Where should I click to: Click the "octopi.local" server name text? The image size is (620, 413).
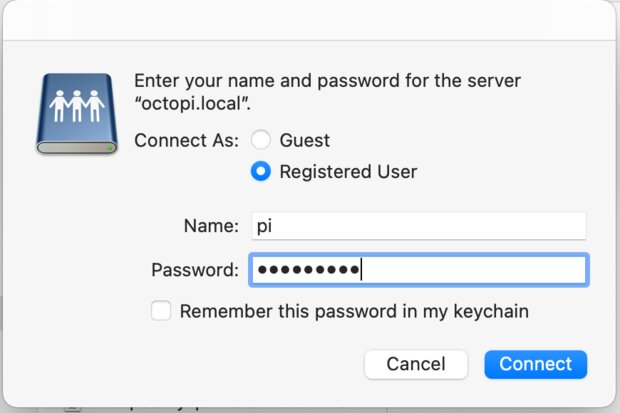click(192, 104)
